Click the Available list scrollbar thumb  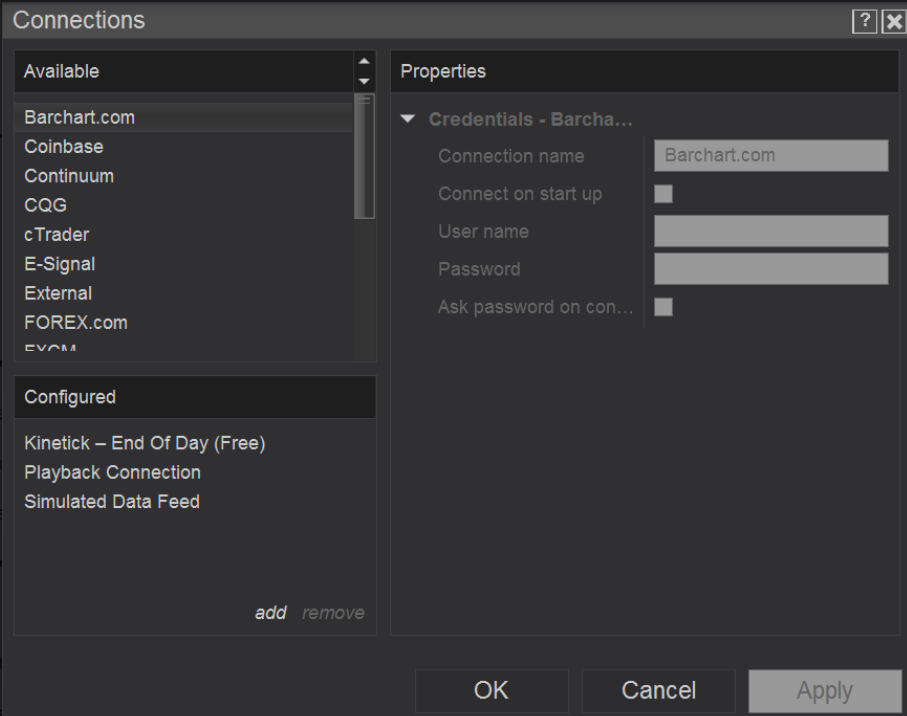(x=364, y=156)
